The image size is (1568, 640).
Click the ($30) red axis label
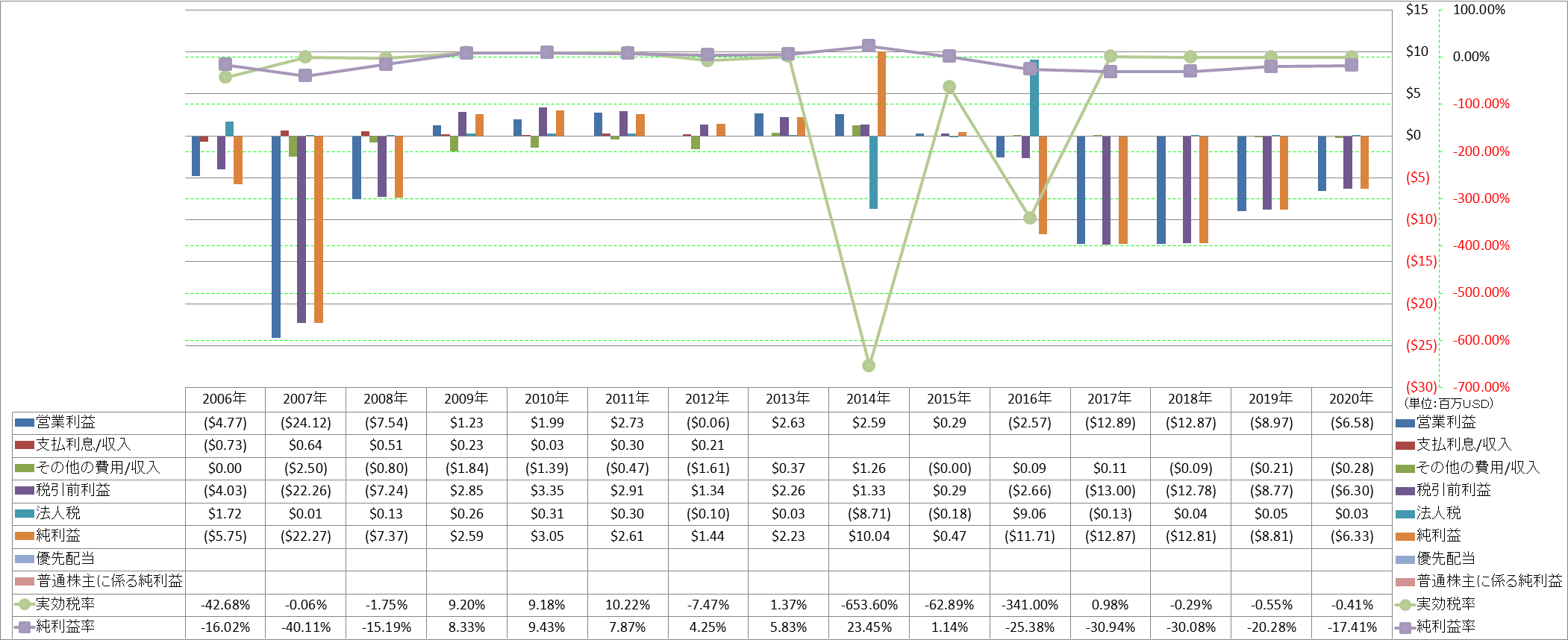pos(1421,387)
